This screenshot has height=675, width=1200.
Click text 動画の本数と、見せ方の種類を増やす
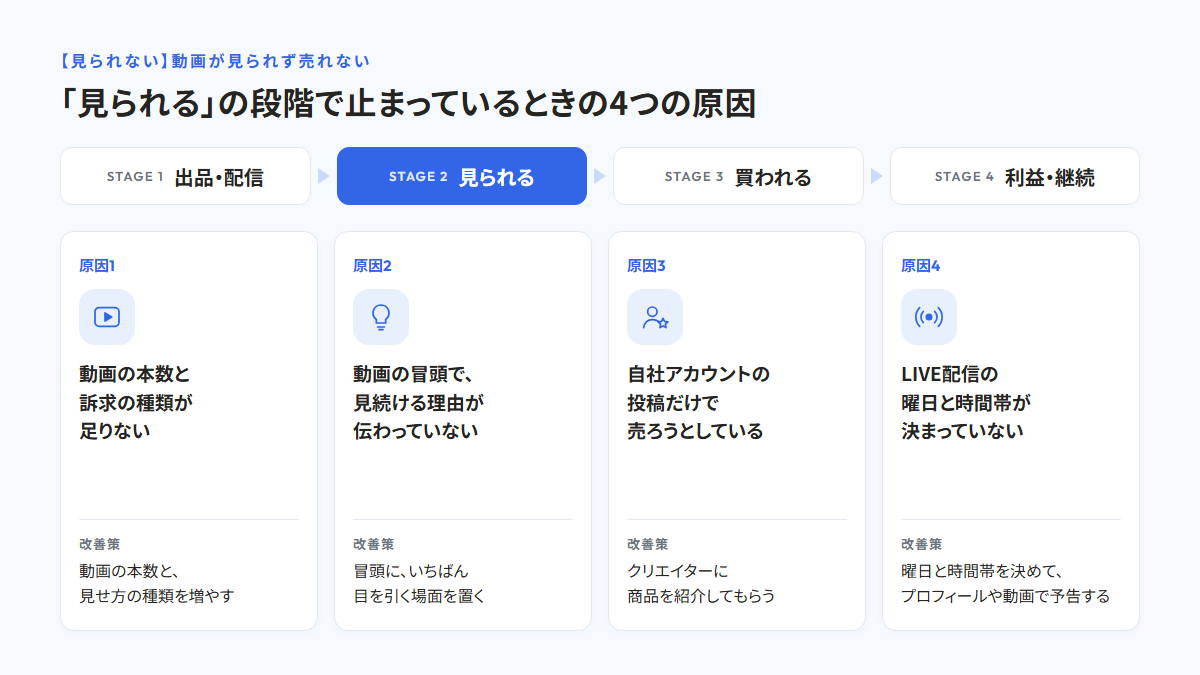(157, 584)
